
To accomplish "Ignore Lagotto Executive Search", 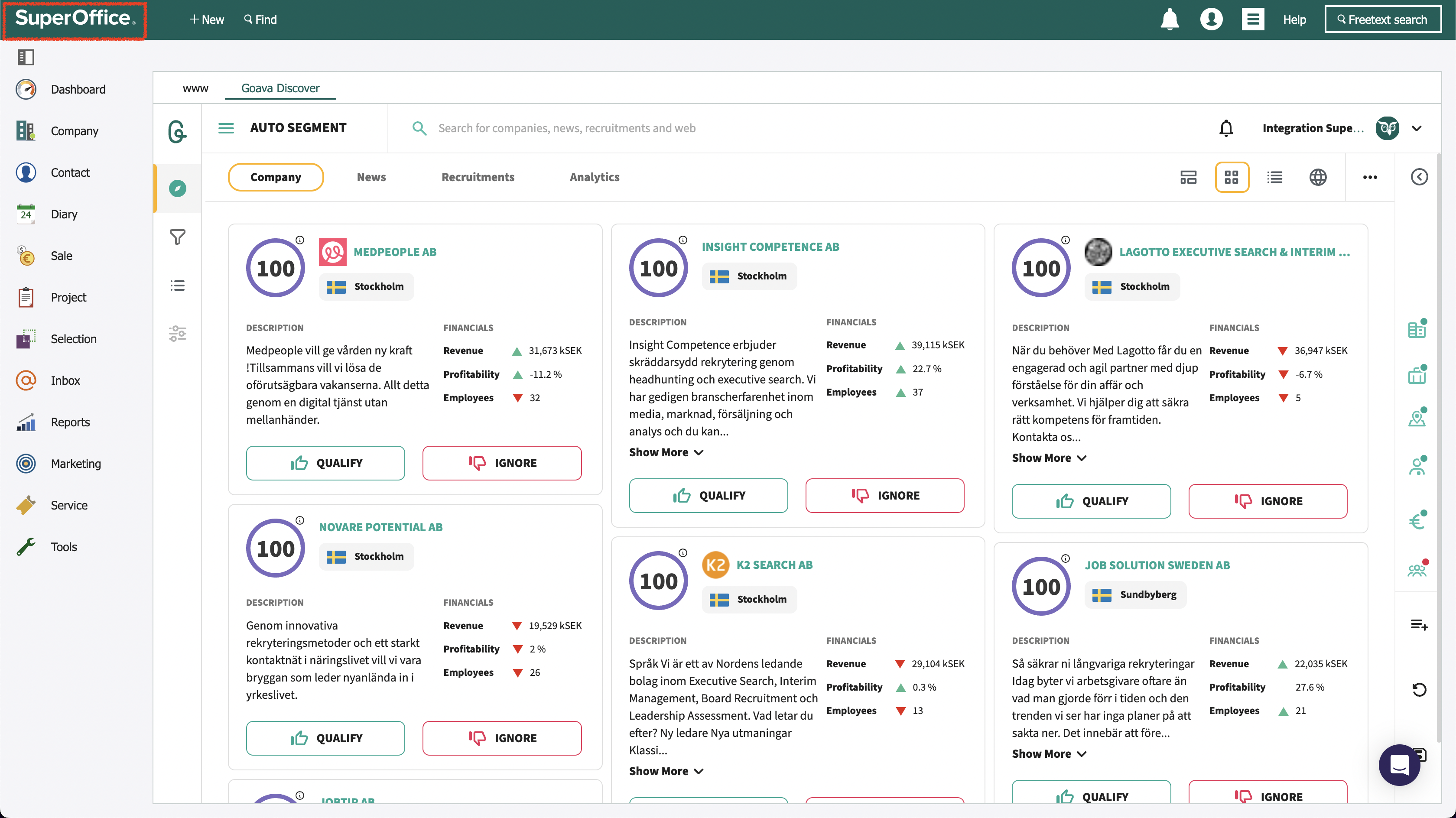I will pos(1268,501).
